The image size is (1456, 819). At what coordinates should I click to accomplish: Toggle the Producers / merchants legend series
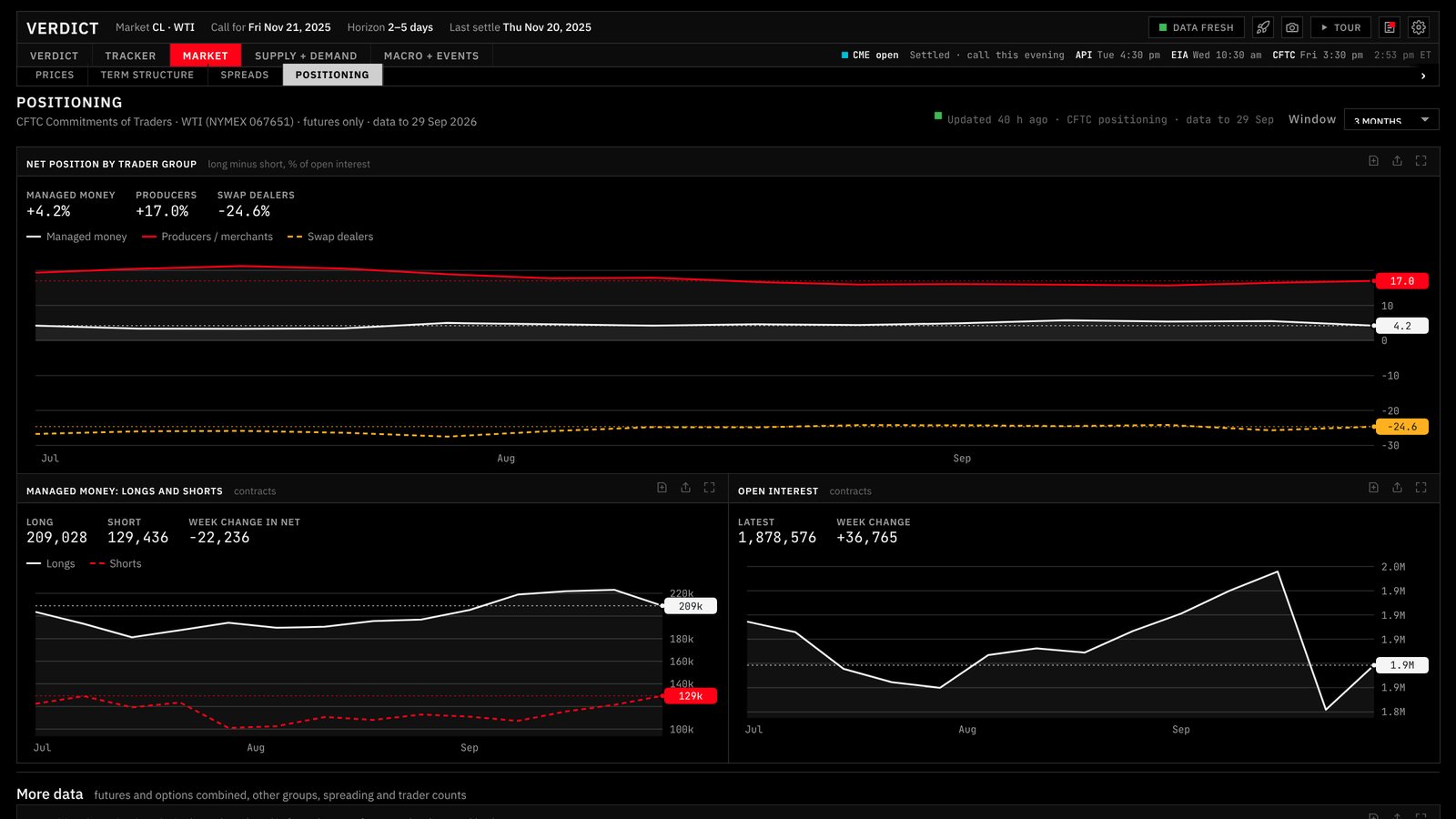point(207,237)
